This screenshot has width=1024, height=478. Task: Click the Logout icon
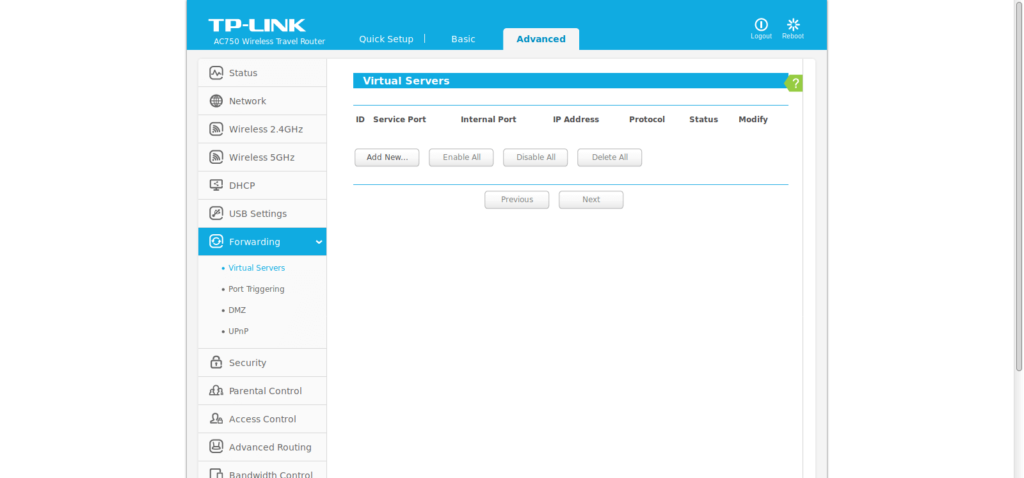[x=761, y=25]
